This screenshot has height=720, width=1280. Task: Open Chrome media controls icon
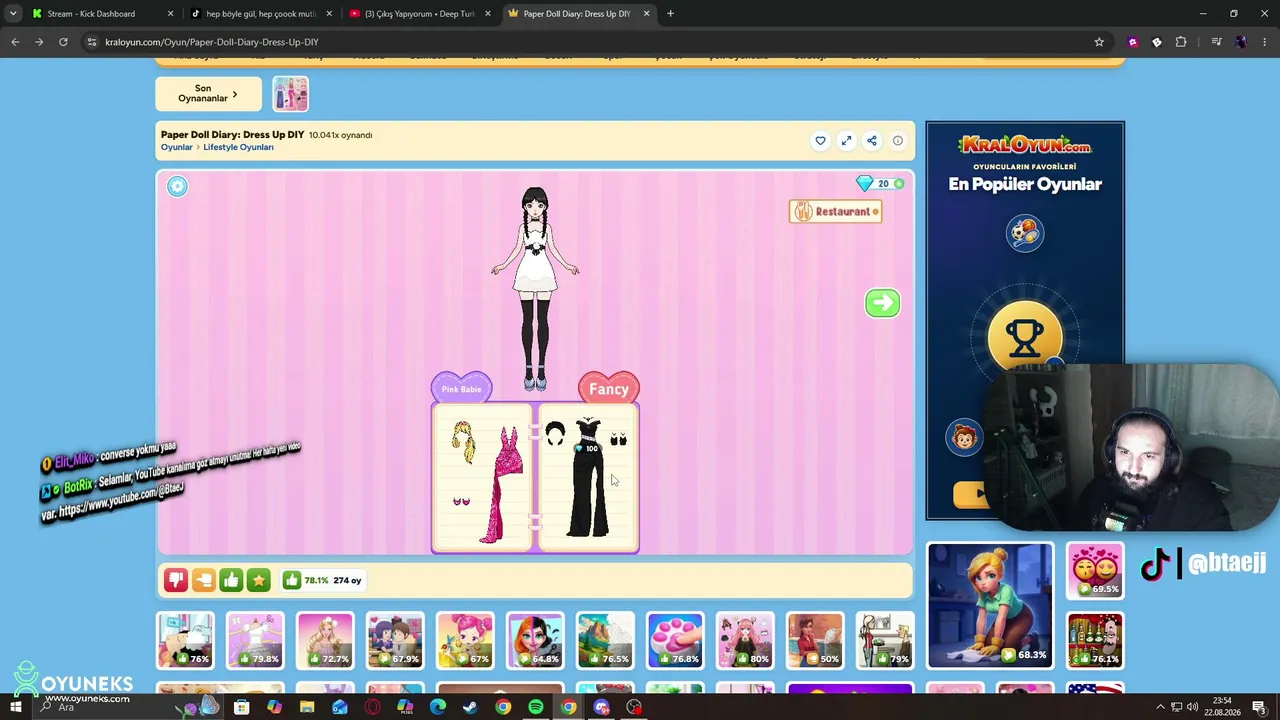coord(1216,42)
